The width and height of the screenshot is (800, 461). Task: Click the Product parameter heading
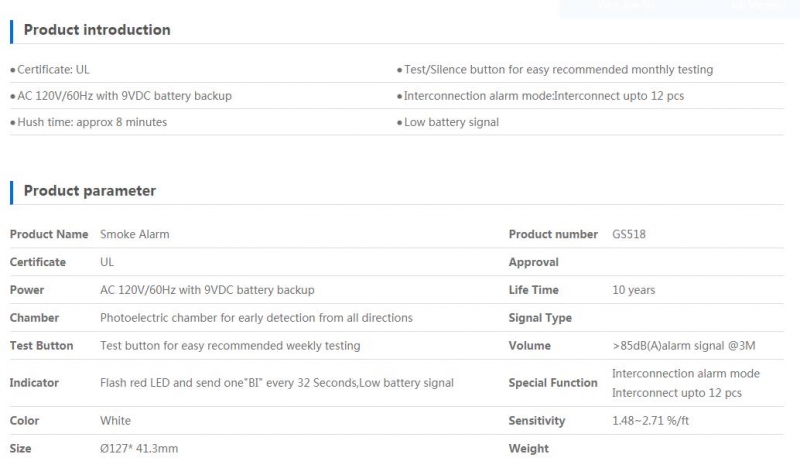90,191
